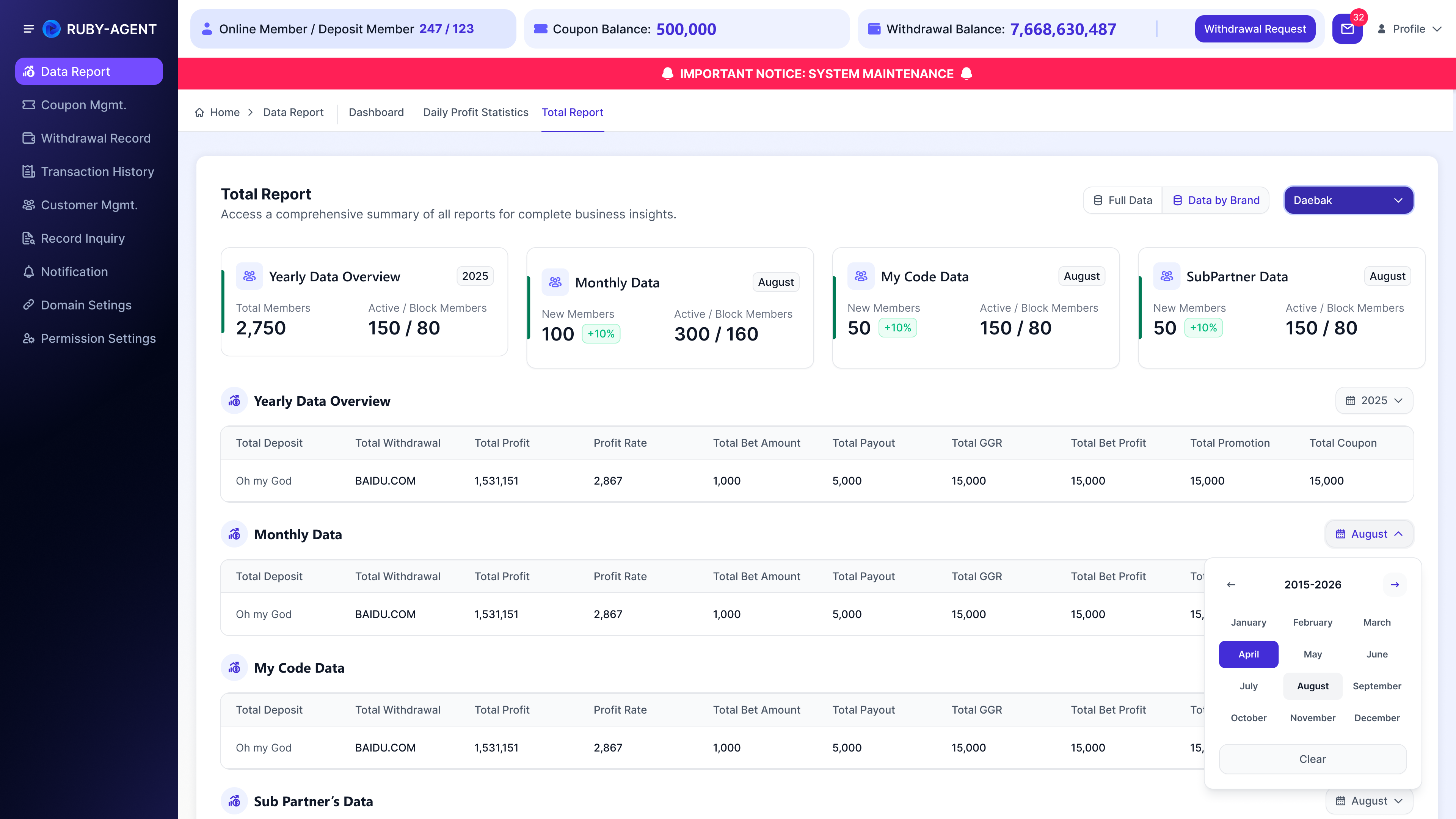Click Clear in the month picker
1456x819 pixels.
tap(1312, 759)
